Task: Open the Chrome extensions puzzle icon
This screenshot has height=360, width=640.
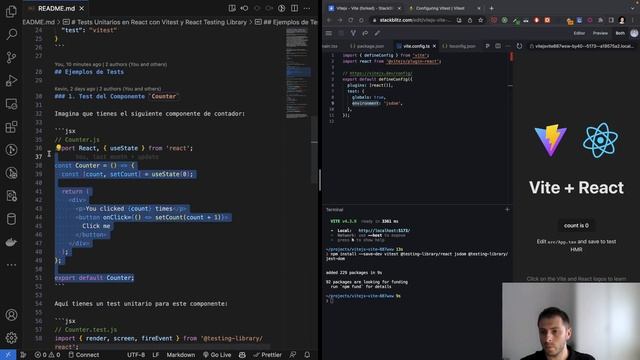Action: coord(600,20)
